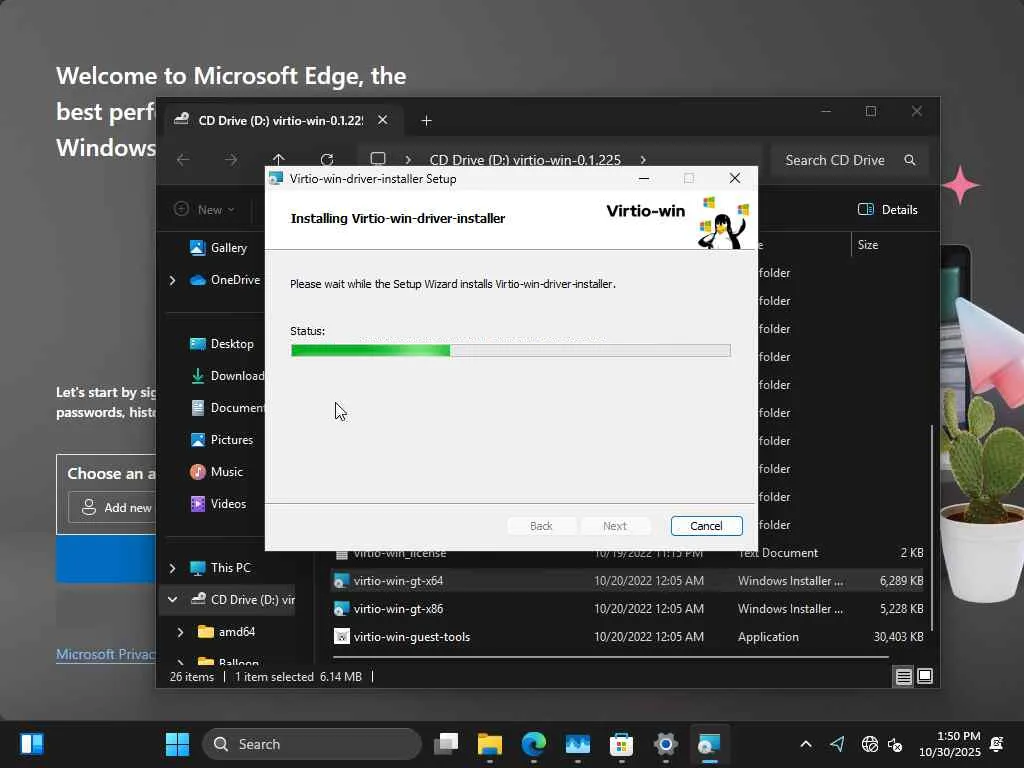This screenshot has height=768, width=1024.
Task: Open Pictures in the sidebar
Action: (x=221, y=440)
